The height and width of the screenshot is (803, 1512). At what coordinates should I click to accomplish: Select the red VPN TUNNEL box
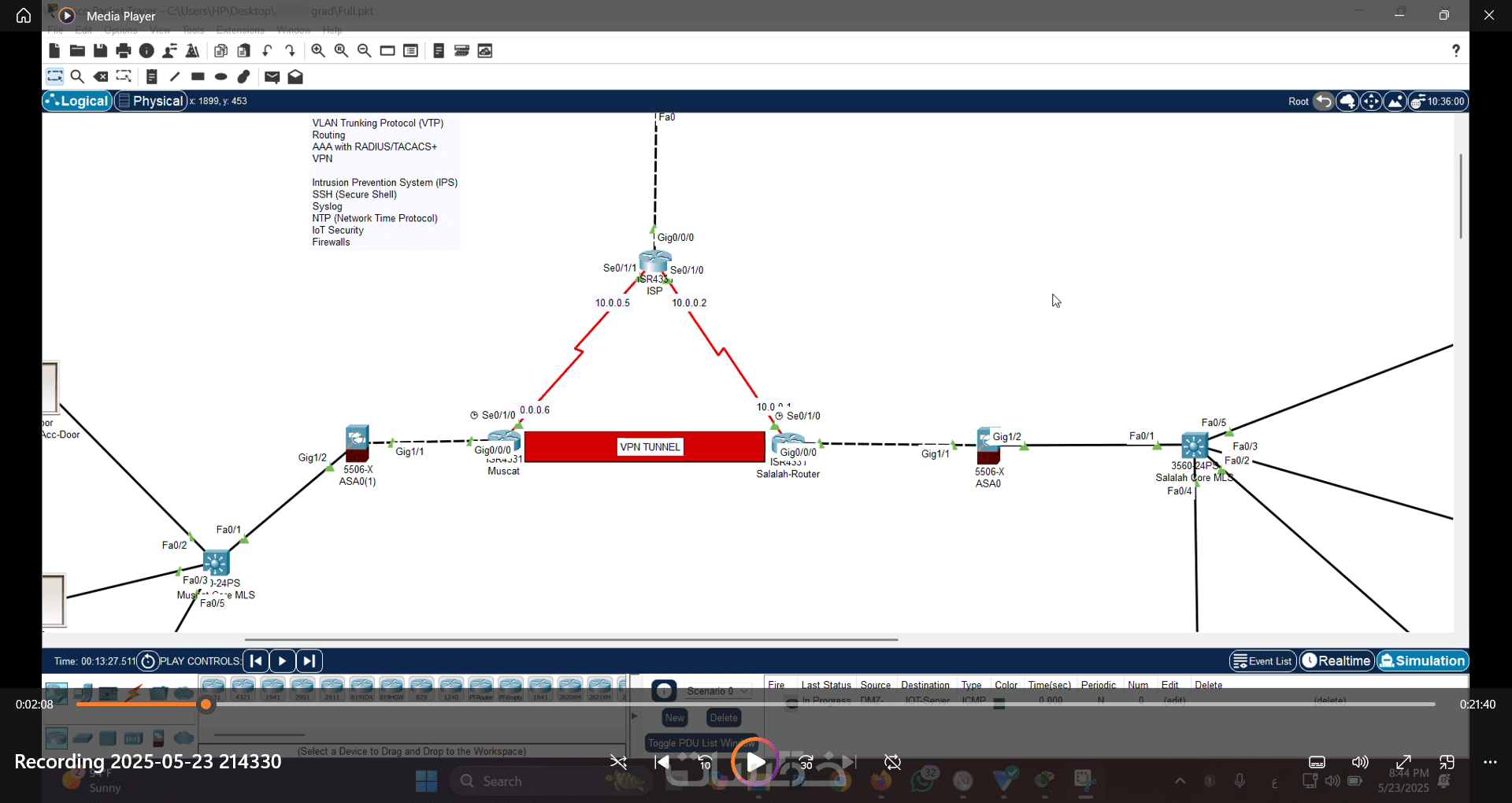tap(644, 447)
